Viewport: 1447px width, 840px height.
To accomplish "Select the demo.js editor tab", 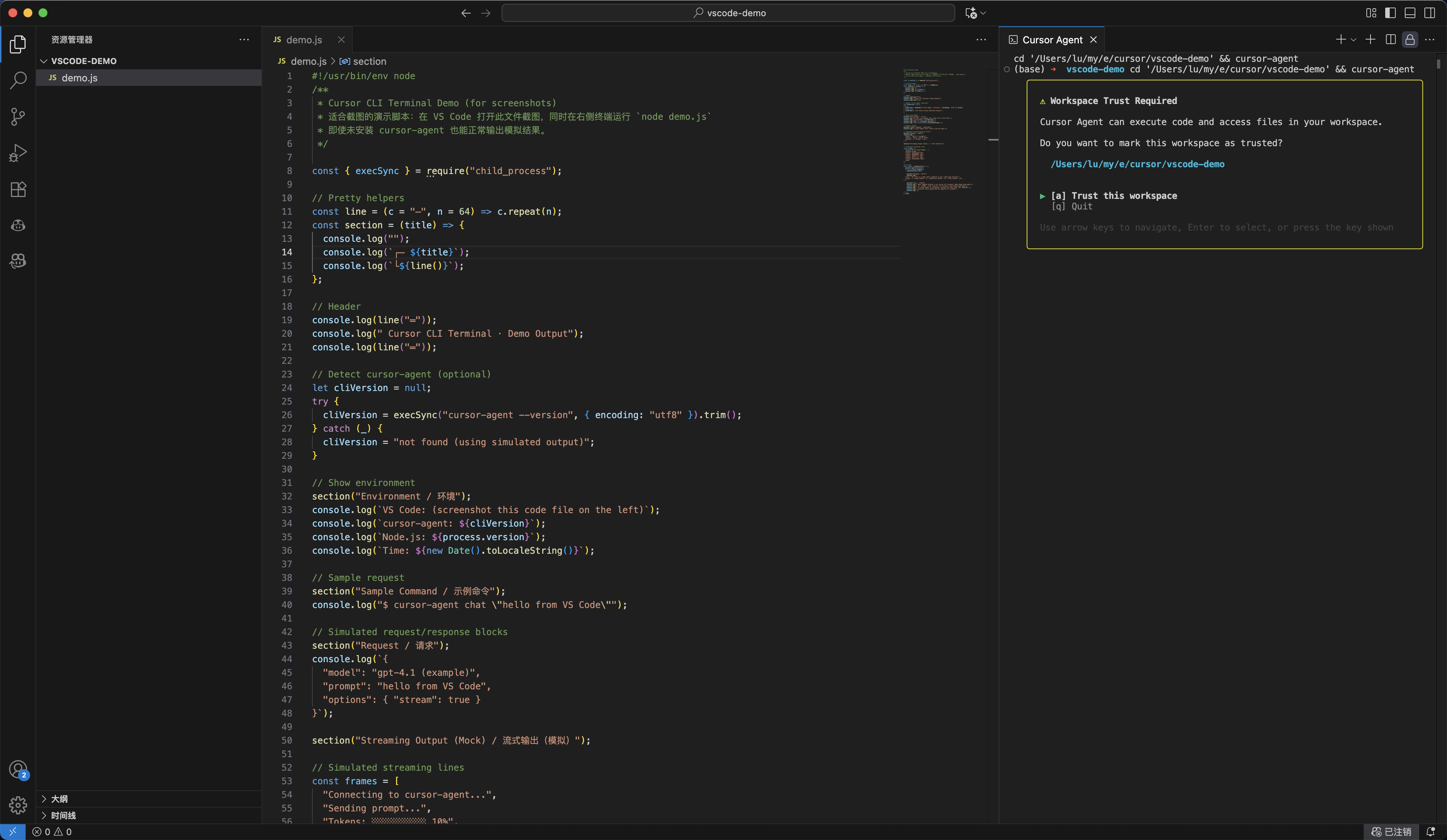I will [303, 40].
